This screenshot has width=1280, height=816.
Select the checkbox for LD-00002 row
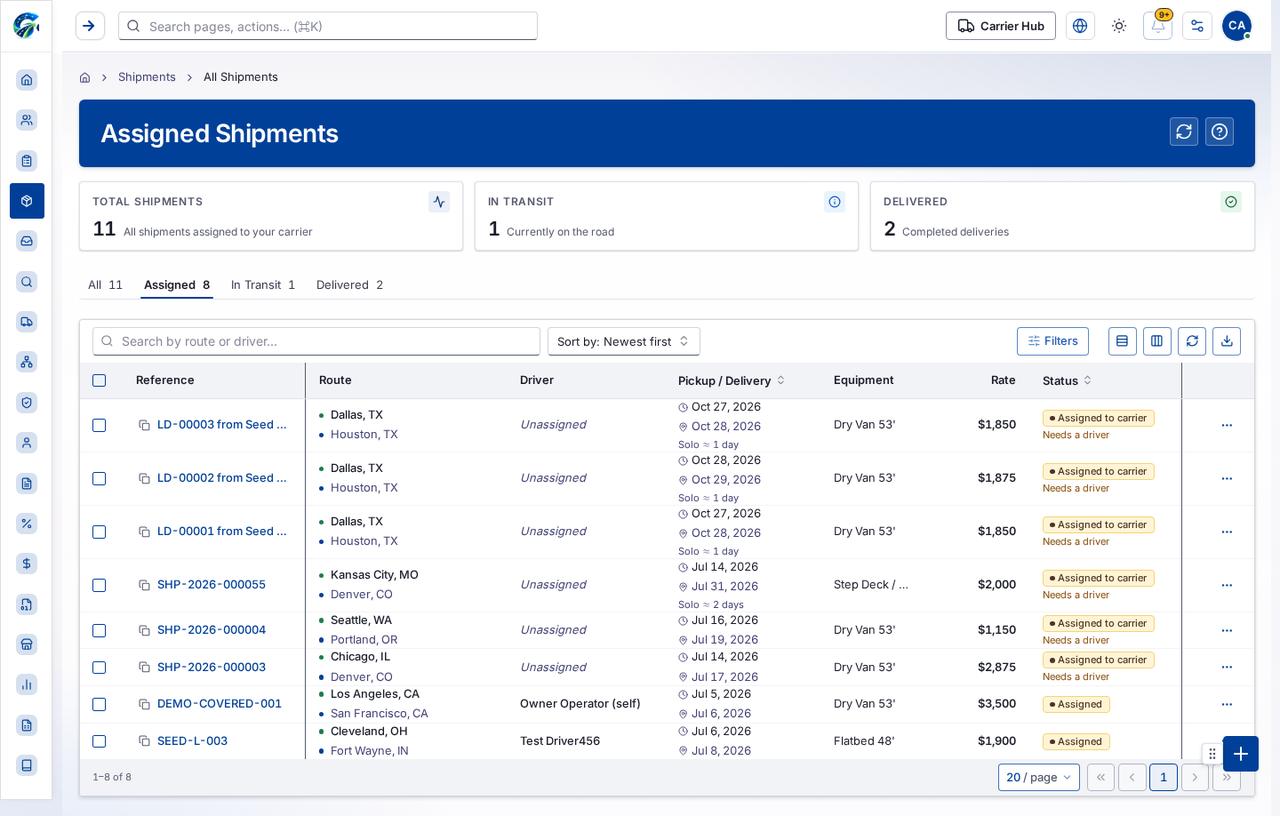[x=99, y=478]
